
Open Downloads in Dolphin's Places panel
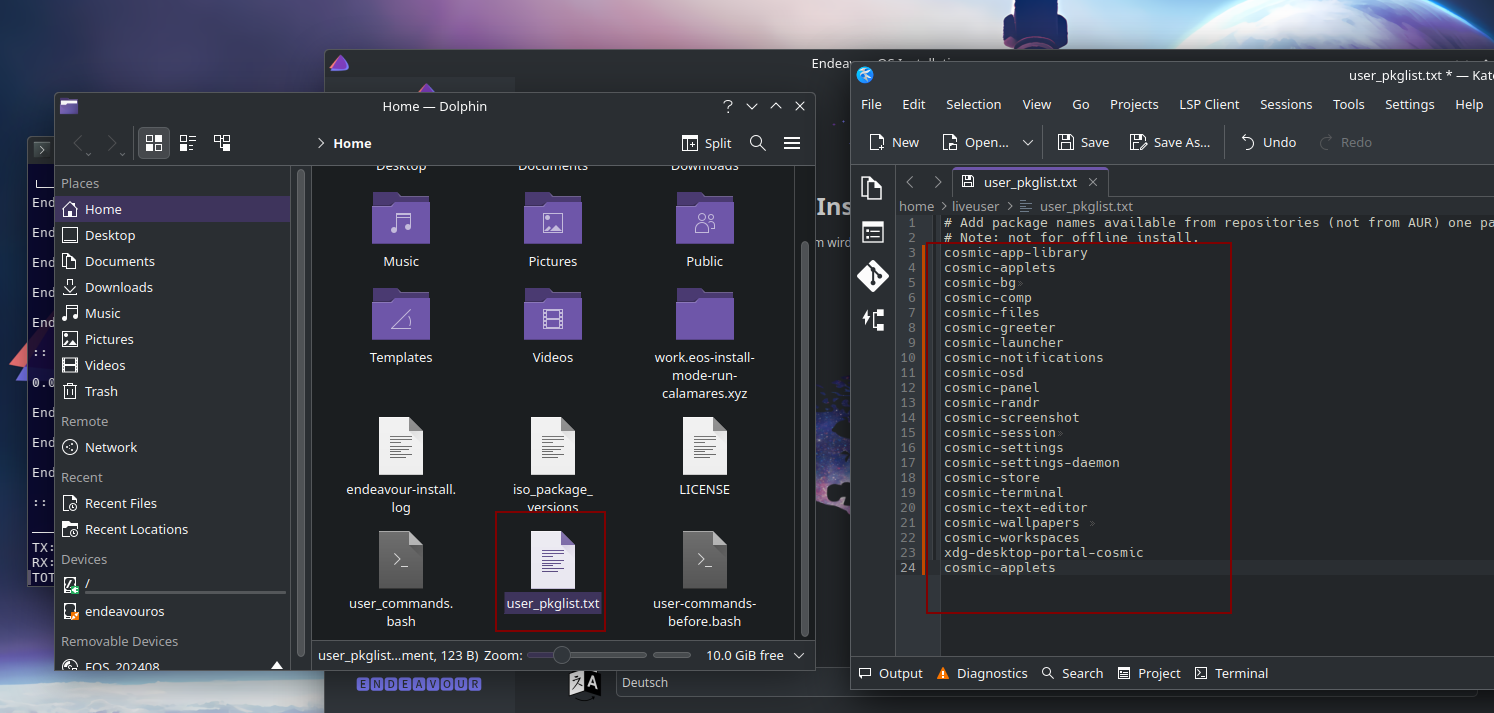point(173,287)
